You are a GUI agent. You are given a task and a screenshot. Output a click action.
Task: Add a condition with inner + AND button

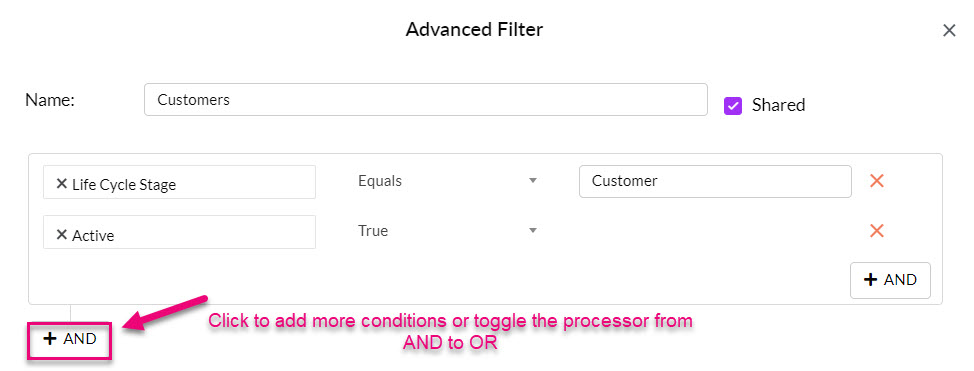(890, 280)
